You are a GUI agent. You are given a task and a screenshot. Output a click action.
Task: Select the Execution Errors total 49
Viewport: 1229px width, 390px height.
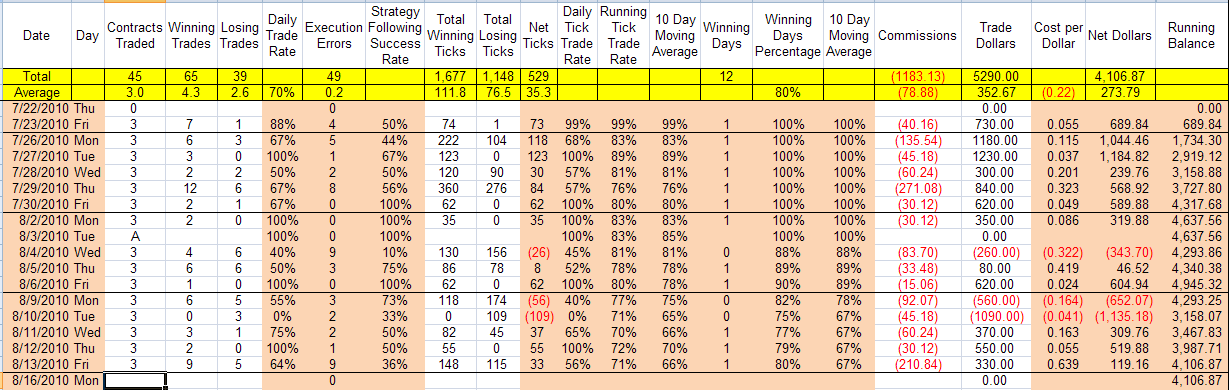pos(333,76)
